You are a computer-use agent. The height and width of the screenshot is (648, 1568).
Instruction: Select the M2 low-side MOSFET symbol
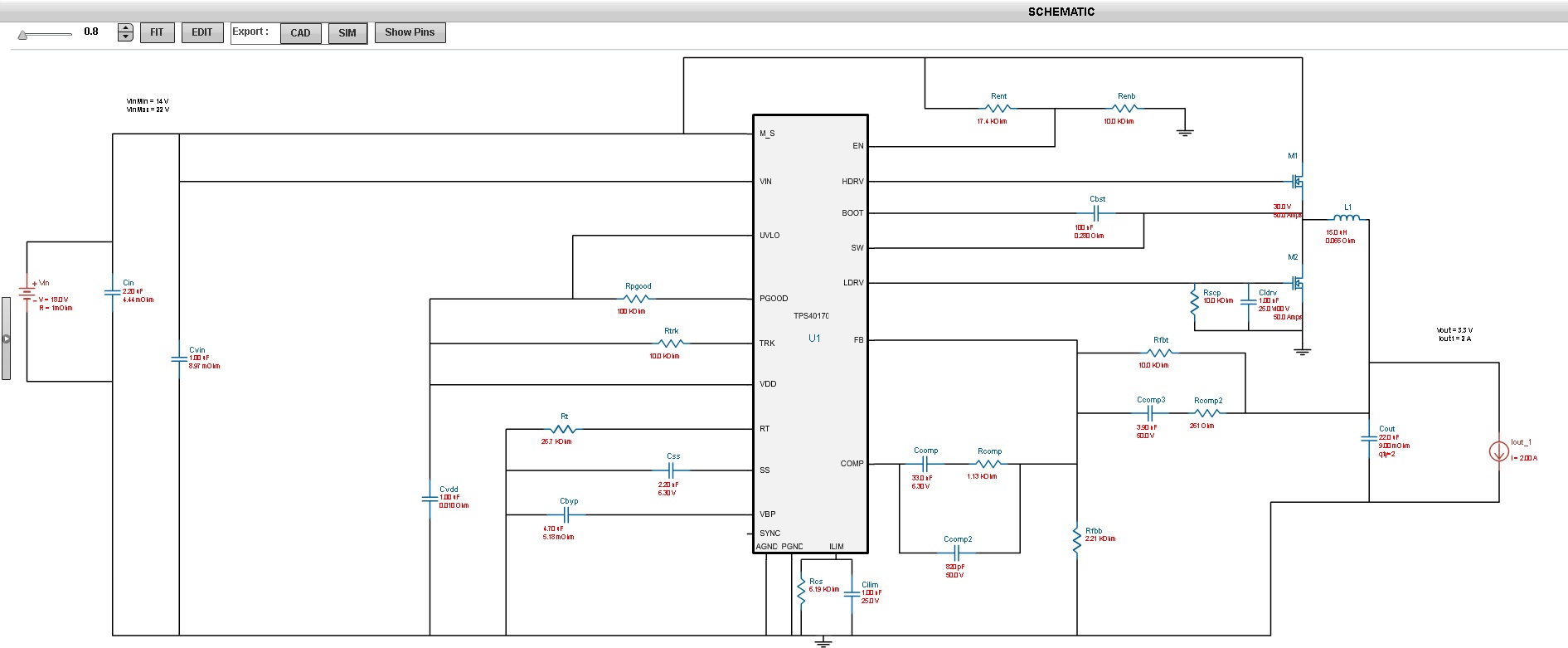click(x=1297, y=283)
